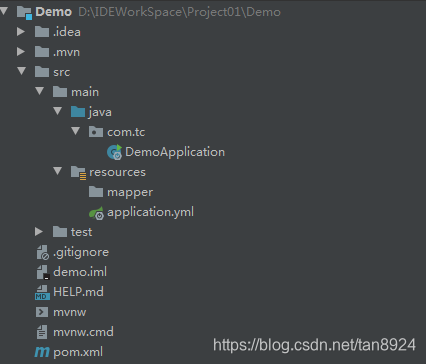Image resolution: width=426 pixels, height=364 pixels.
Task: Collapse the main folder arrow
Action: 40,91
